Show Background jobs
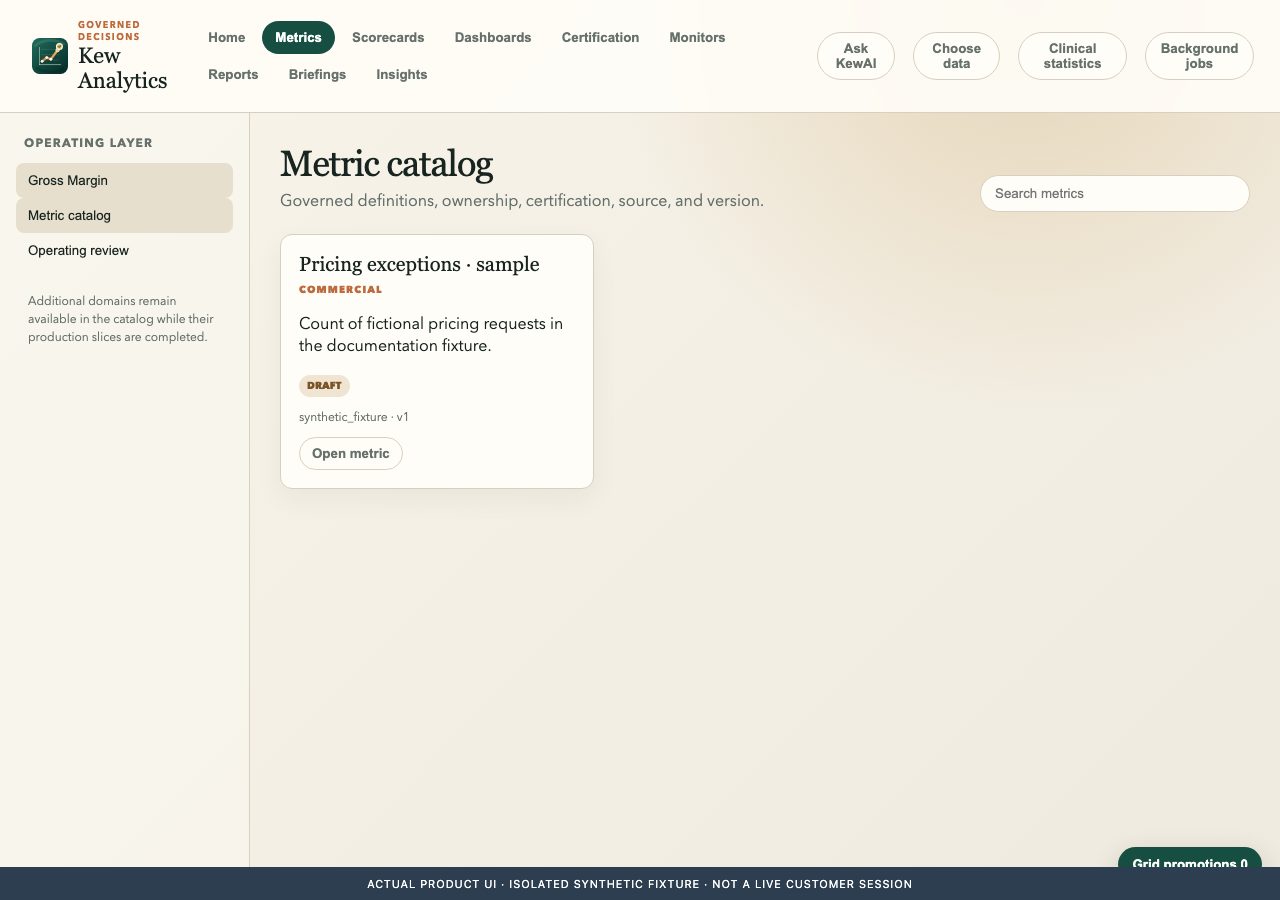This screenshot has height=900, width=1280. pyautogui.click(x=1199, y=56)
